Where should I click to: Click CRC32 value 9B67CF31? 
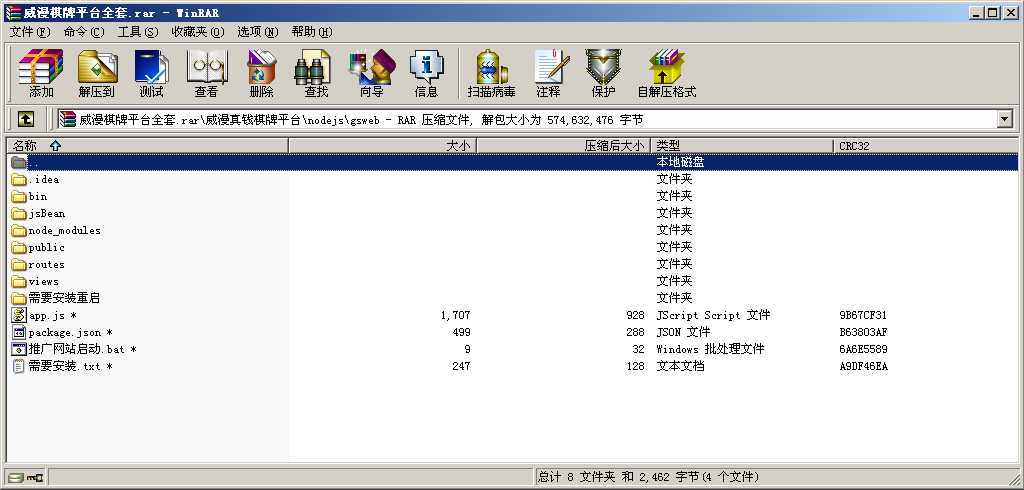point(863,315)
